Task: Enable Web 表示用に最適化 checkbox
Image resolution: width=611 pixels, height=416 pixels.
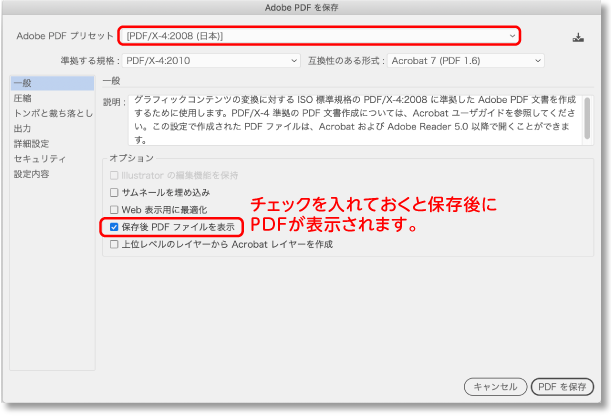Action: tap(114, 210)
